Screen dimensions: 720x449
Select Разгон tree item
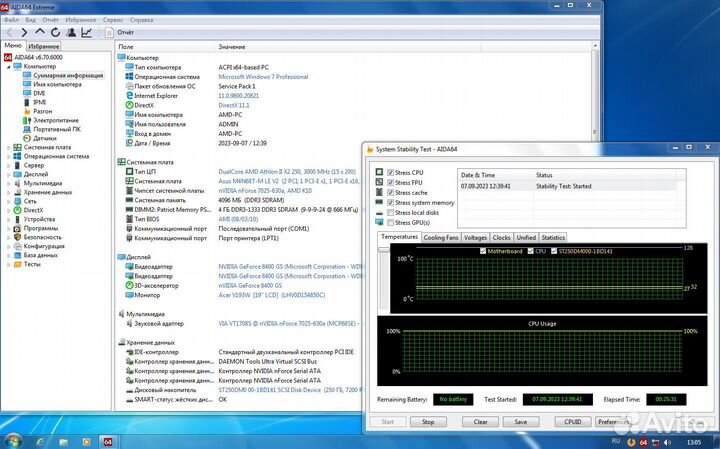click(x=43, y=111)
